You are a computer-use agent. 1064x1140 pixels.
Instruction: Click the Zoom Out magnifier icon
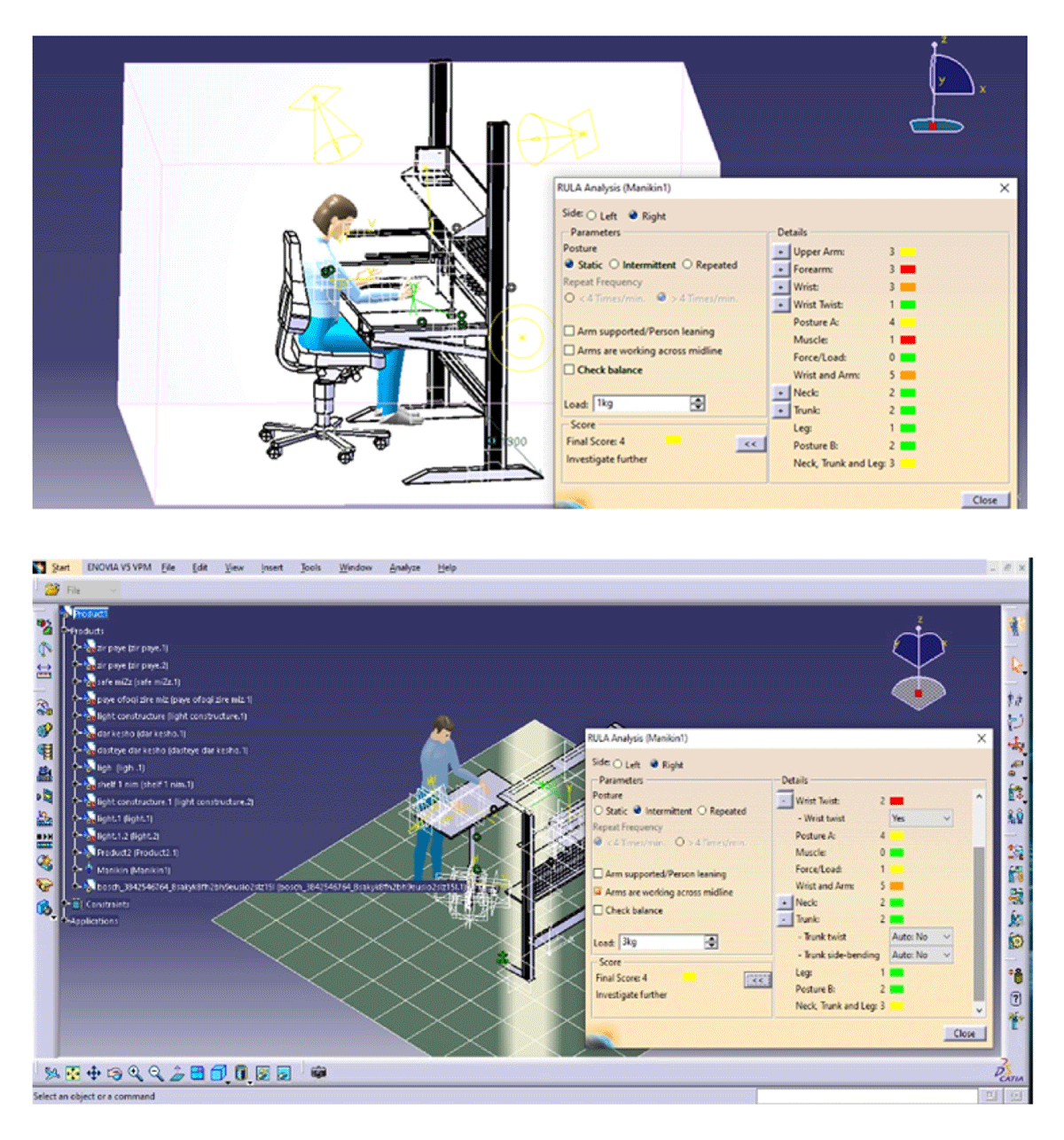[x=156, y=1074]
